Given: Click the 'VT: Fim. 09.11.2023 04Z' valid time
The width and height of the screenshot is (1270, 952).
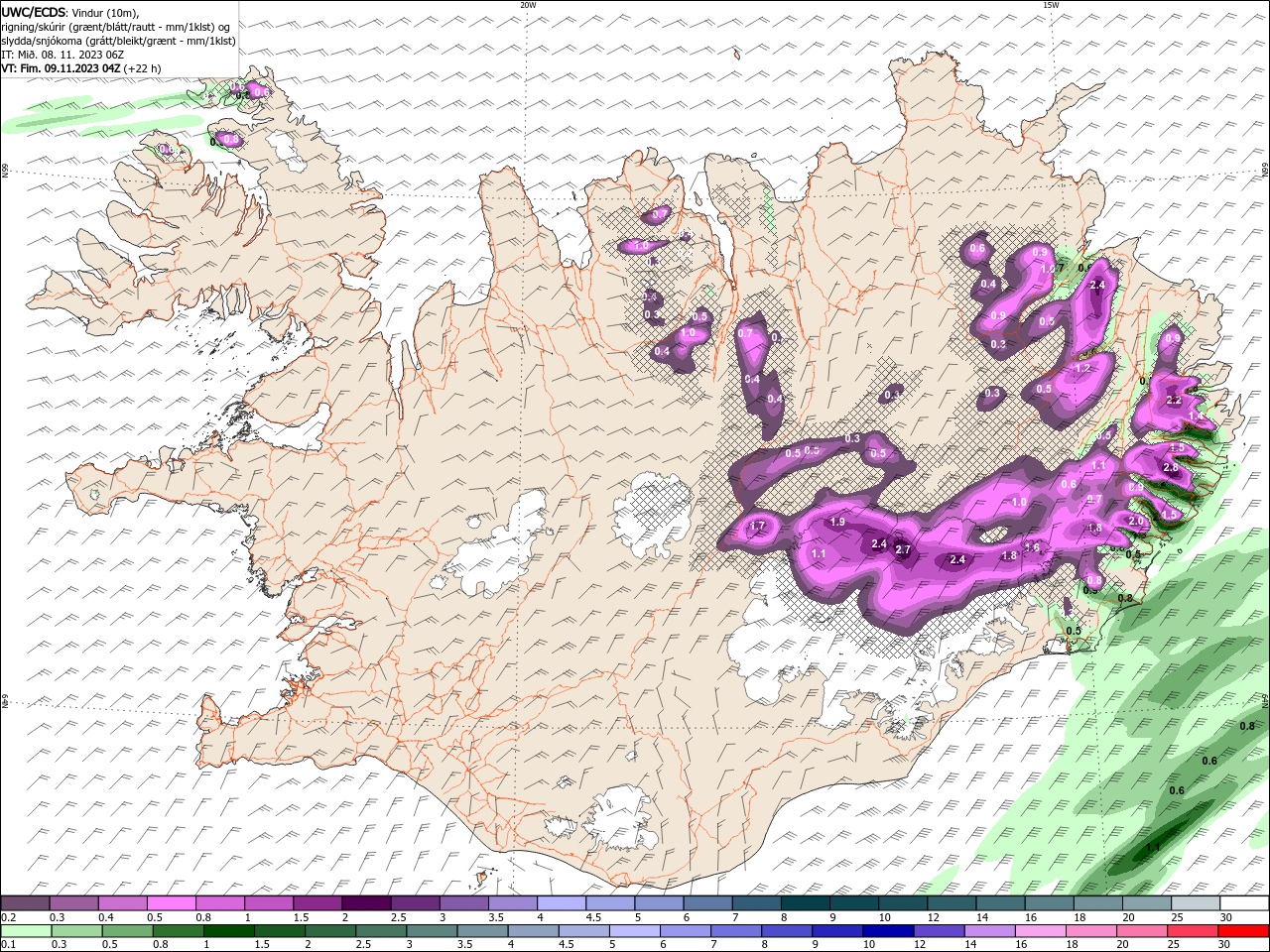Looking at the screenshot, I should tap(61, 68).
